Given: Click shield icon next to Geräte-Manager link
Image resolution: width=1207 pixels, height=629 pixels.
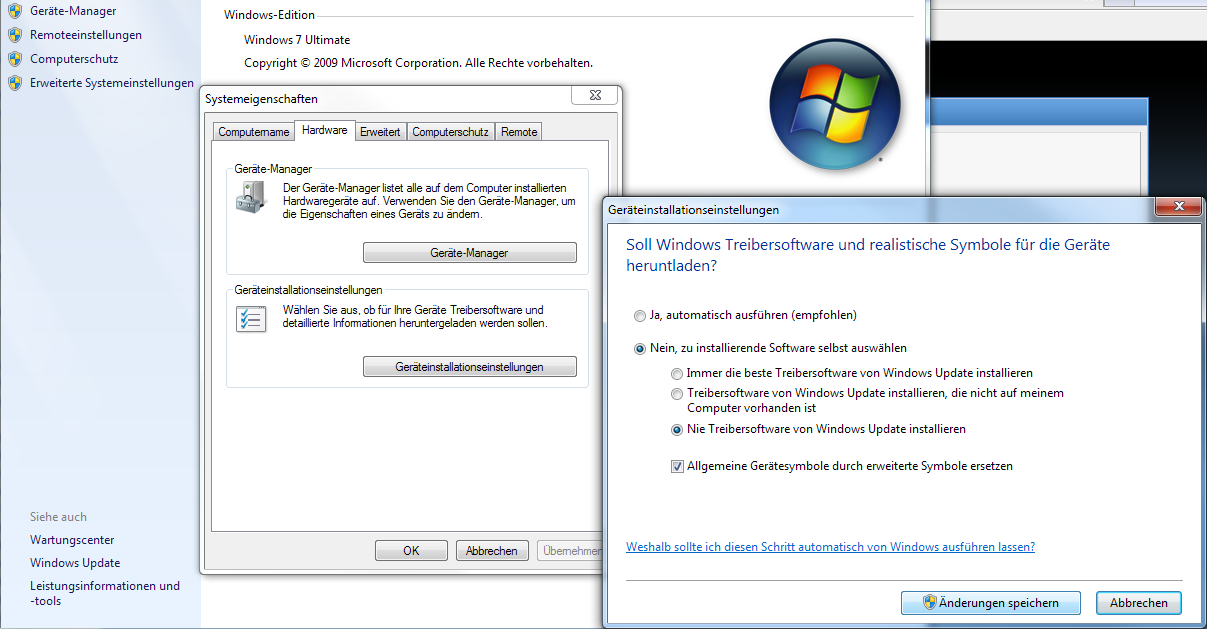Looking at the screenshot, I should pos(14,11).
